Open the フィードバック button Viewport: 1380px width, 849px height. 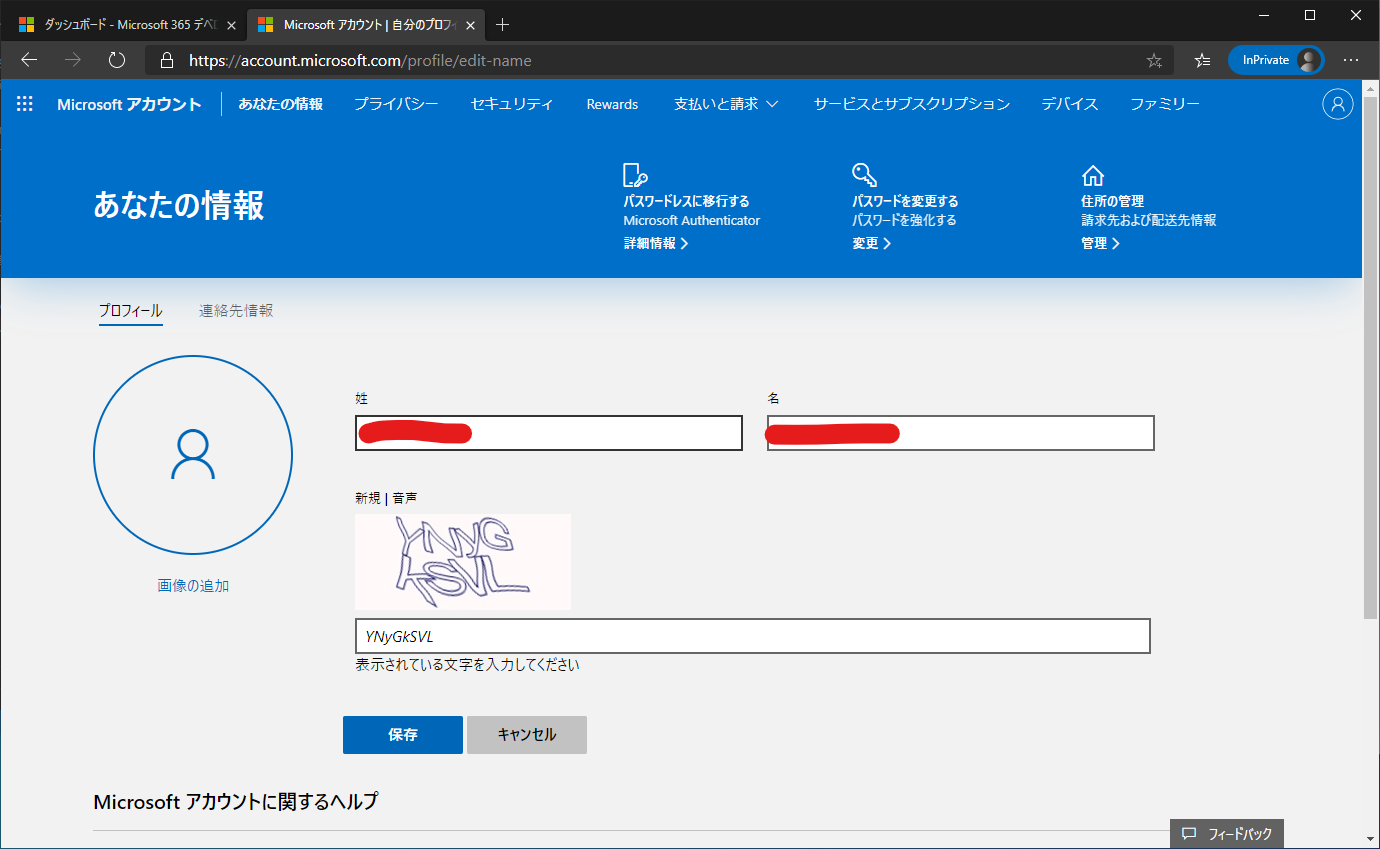tap(1227, 833)
